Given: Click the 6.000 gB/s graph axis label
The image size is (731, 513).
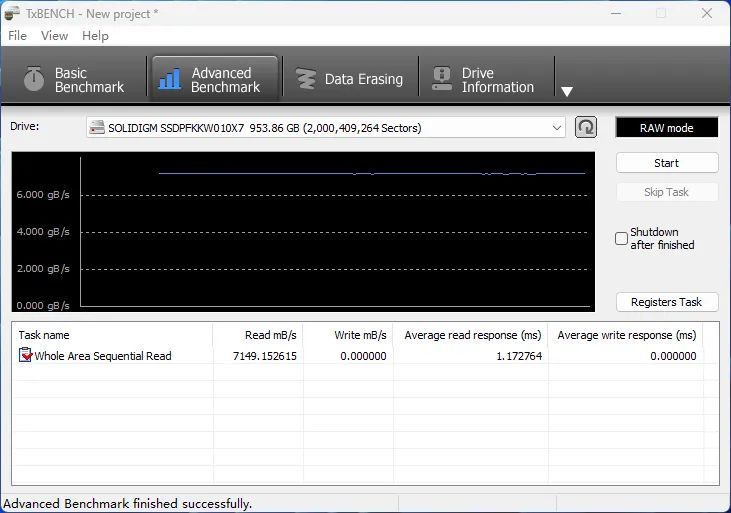Looking at the screenshot, I should [43, 195].
